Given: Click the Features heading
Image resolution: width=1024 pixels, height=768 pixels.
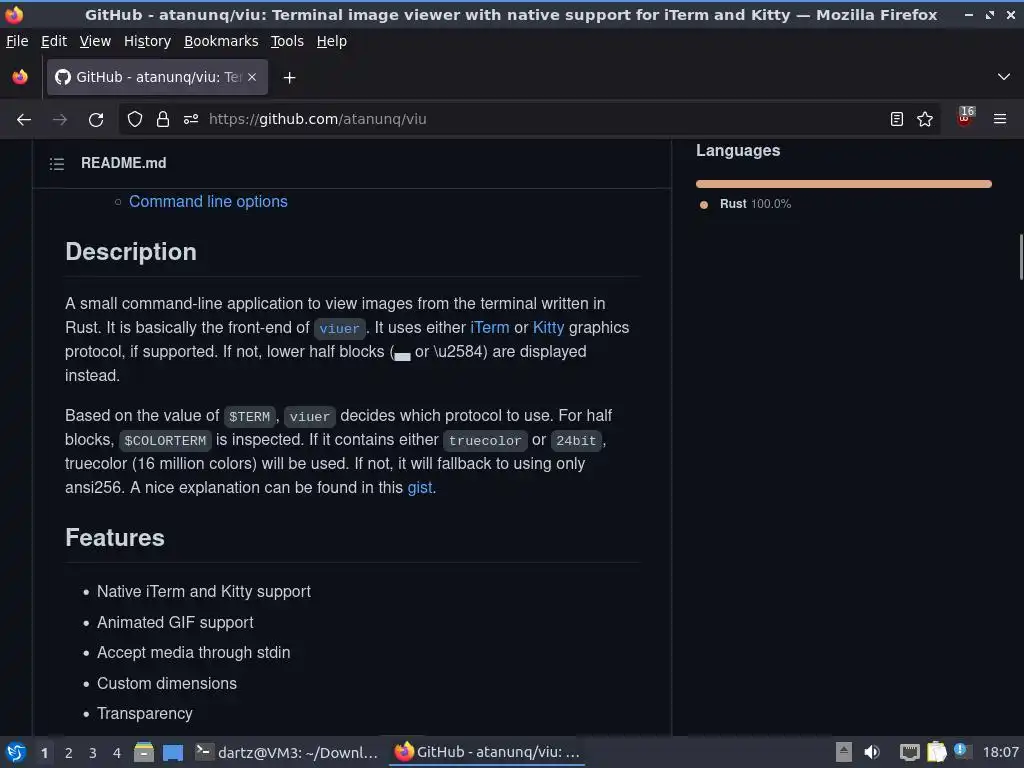Looking at the screenshot, I should pos(115,538).
